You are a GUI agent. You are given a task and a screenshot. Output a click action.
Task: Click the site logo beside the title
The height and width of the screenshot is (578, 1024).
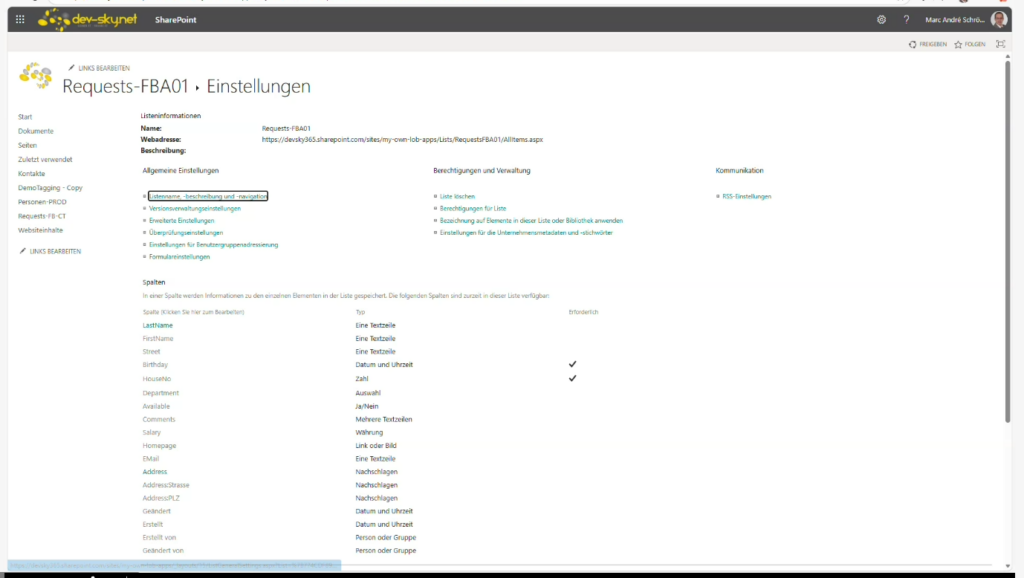[35, 76]
